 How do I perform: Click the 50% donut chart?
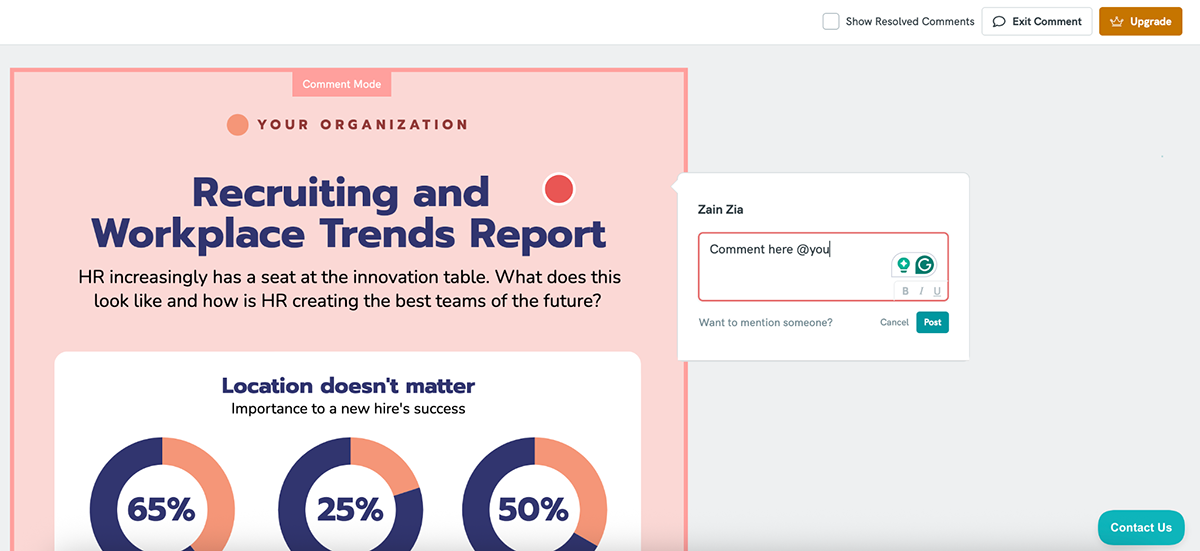click(535, 494)
